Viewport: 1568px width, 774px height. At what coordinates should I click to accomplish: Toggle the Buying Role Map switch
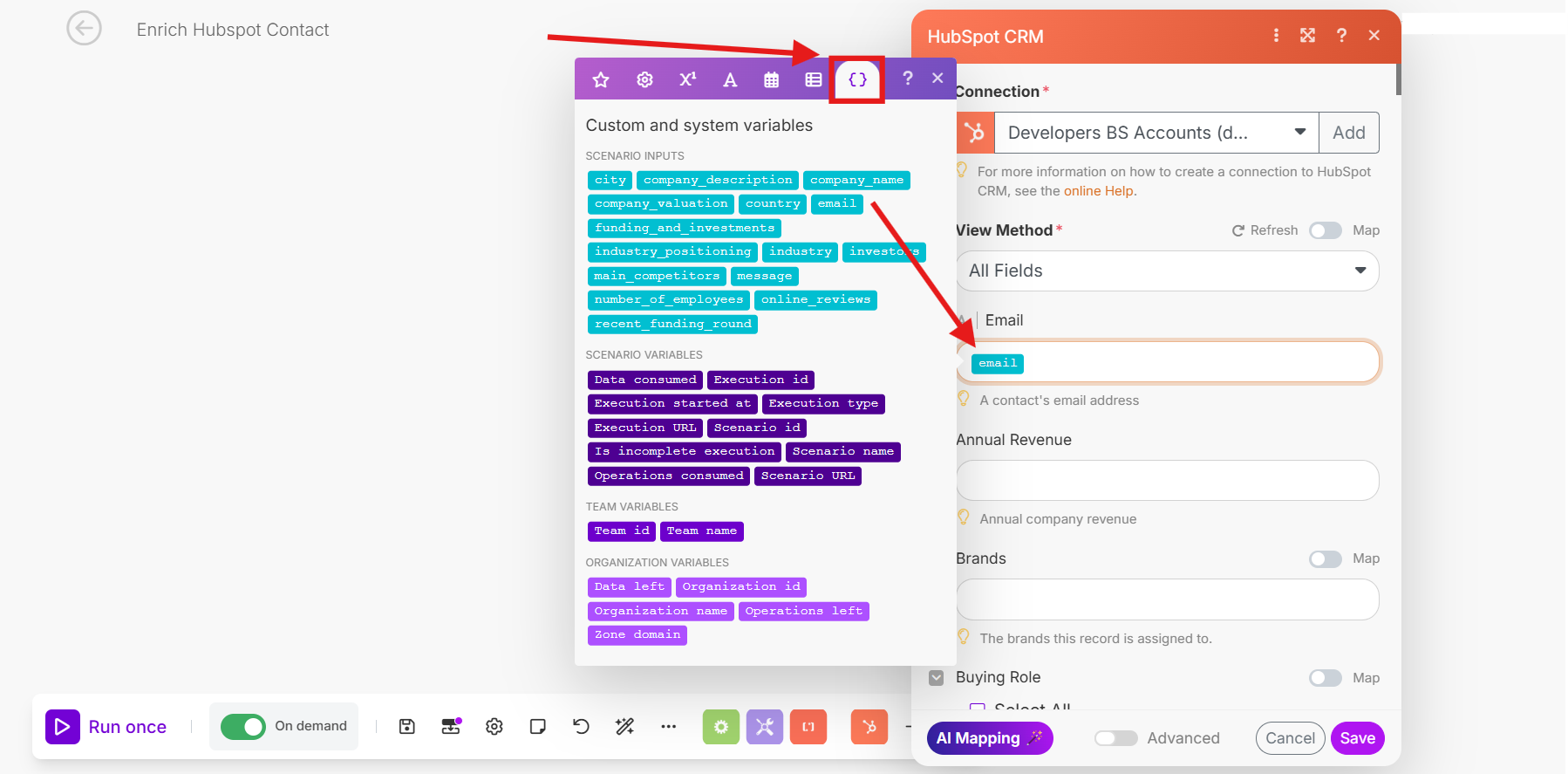coord(1326,678)
